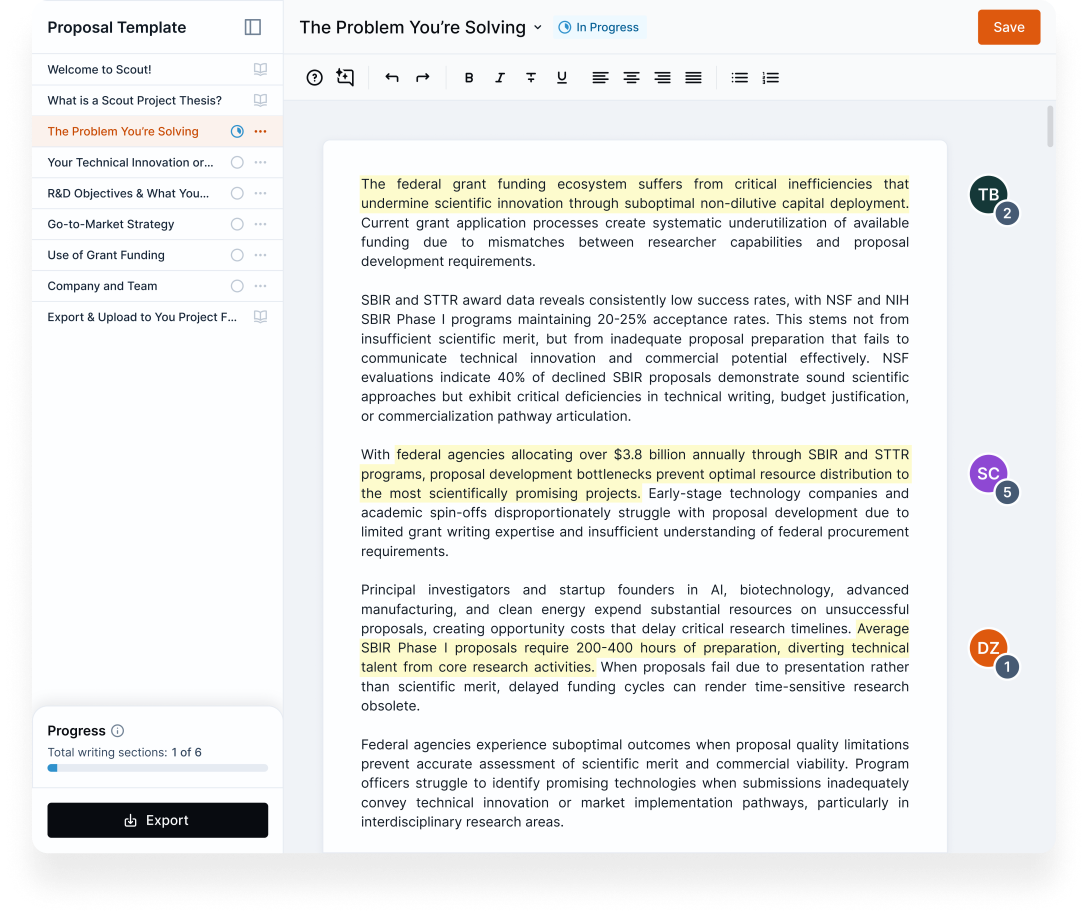Toggle bold formatting
1088x918 pixels.
tap(469, 78)
